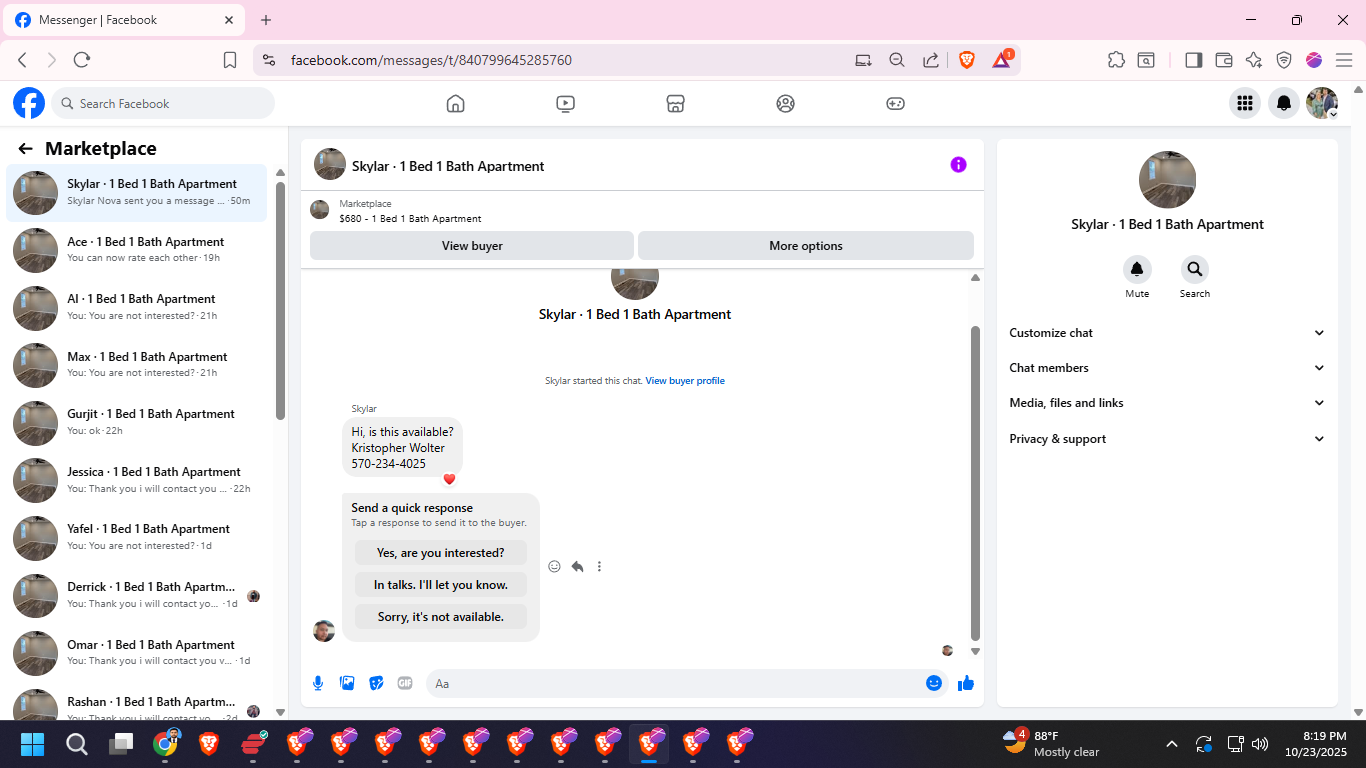Open Omar 1 Bed 1 Bath Apartment chat
Image resolution: width=1366 pixels, height=768 pixels.
pos(137,653)
